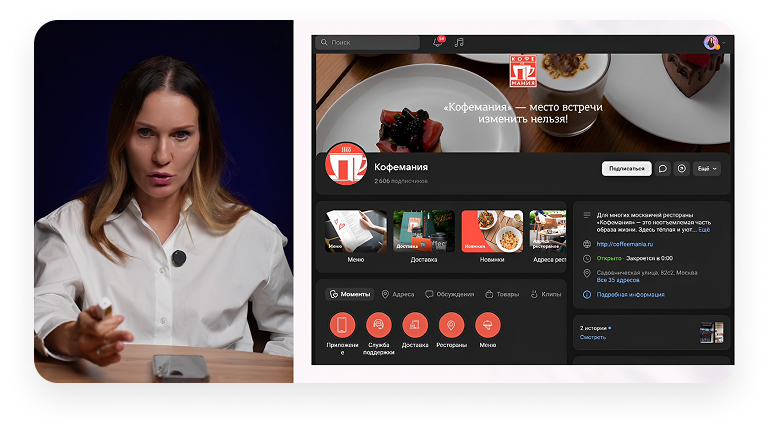Click the clock icon beside opening hours
Viewport: 770px width, 431px height.
coord(587,258)
